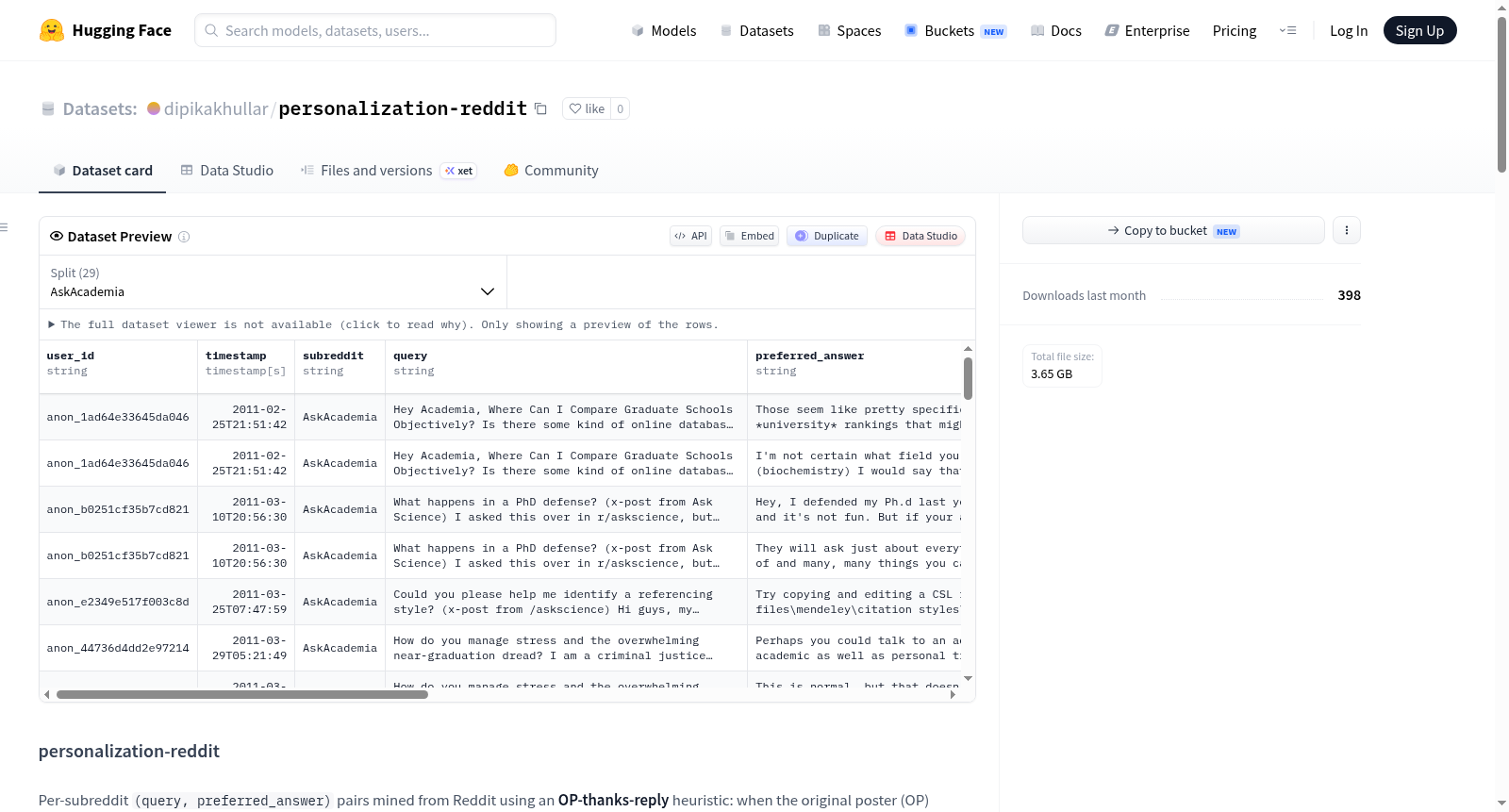Open the Docs link
This screenshot has height=812, width=1509.
tap(1055, 31)
